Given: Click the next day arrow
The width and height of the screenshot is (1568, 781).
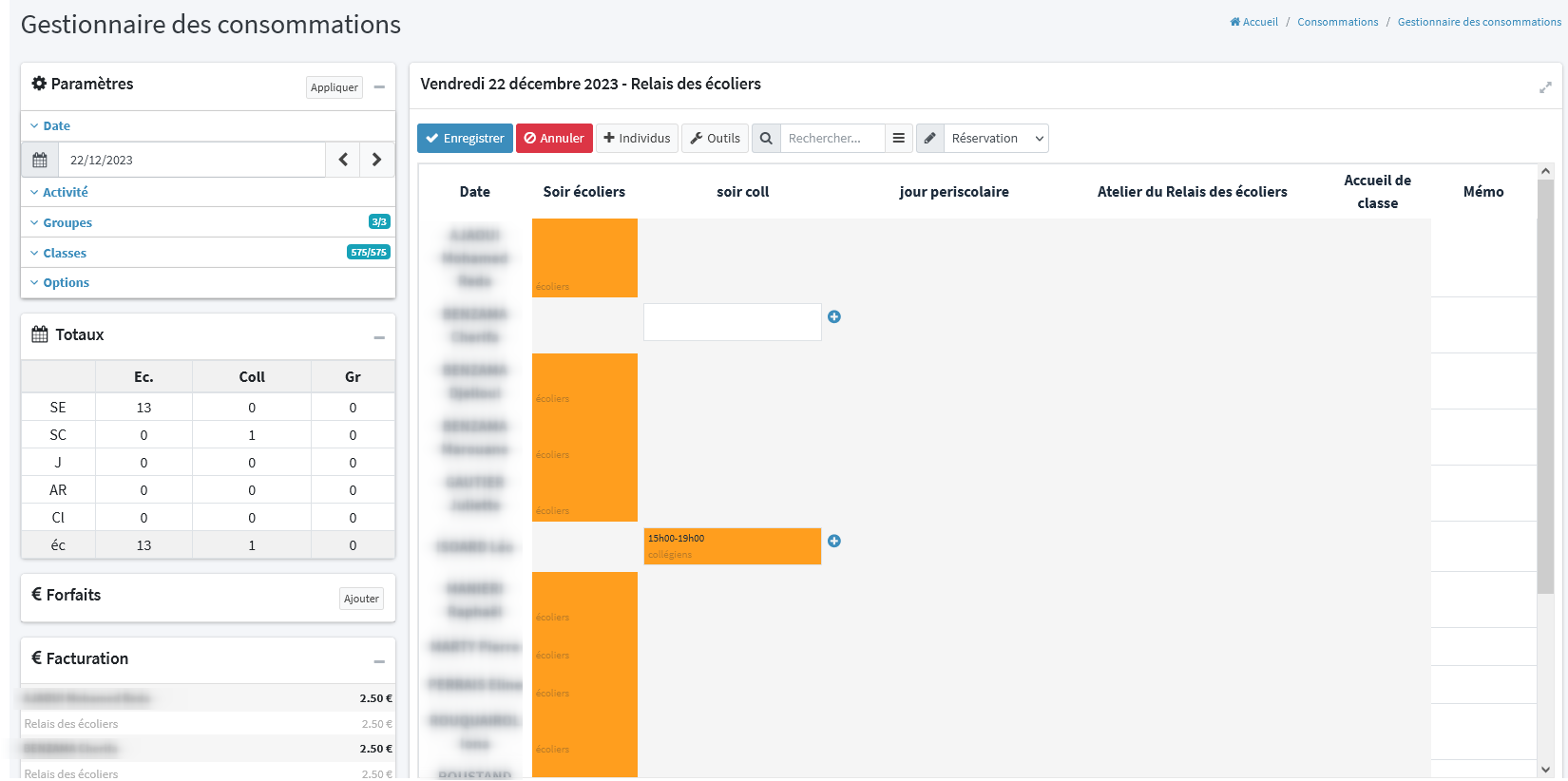Looking at the screenshot, I should [x=377, y=160].
